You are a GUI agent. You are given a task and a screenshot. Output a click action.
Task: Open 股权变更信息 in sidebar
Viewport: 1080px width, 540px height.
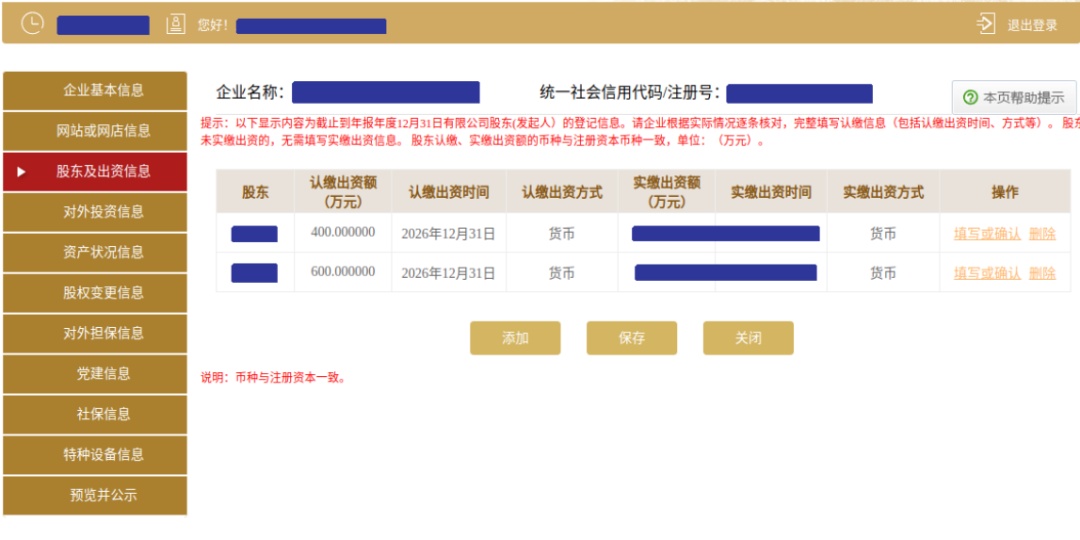pyautogui.click(x=95, y=293)
